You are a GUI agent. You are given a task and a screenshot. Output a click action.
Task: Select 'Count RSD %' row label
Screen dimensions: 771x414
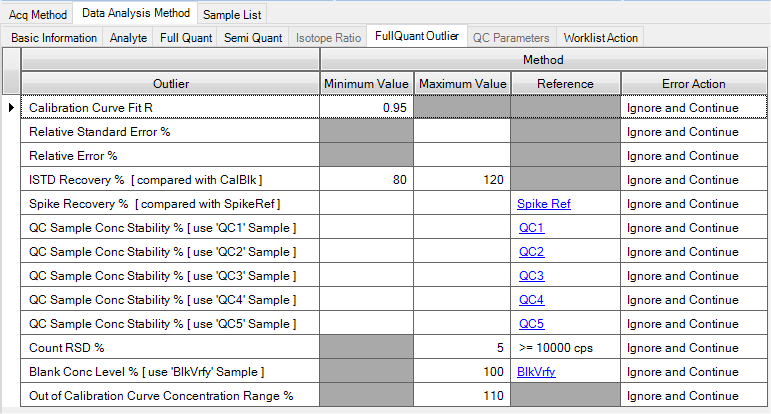point(170,348)
